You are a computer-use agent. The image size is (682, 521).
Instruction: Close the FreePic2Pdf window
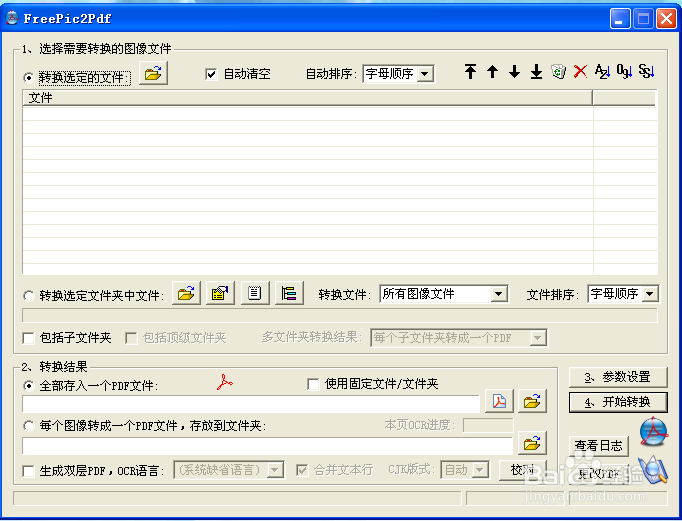coord(666,19)
